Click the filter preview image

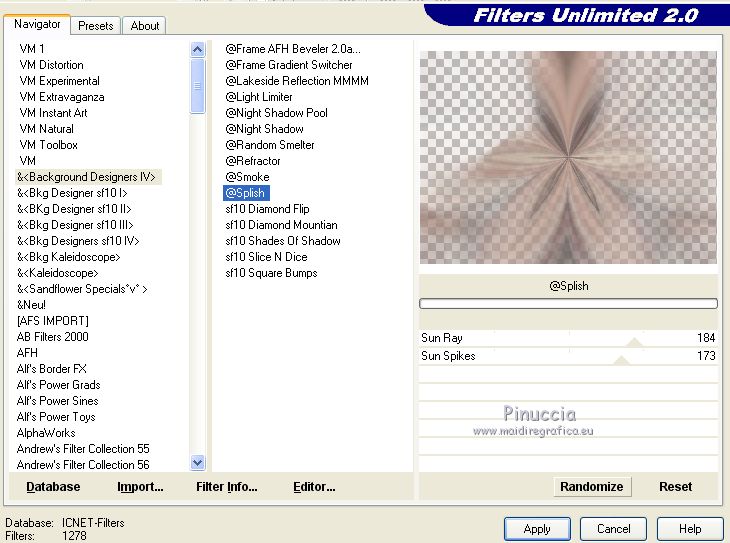click(x=568, y=157)
